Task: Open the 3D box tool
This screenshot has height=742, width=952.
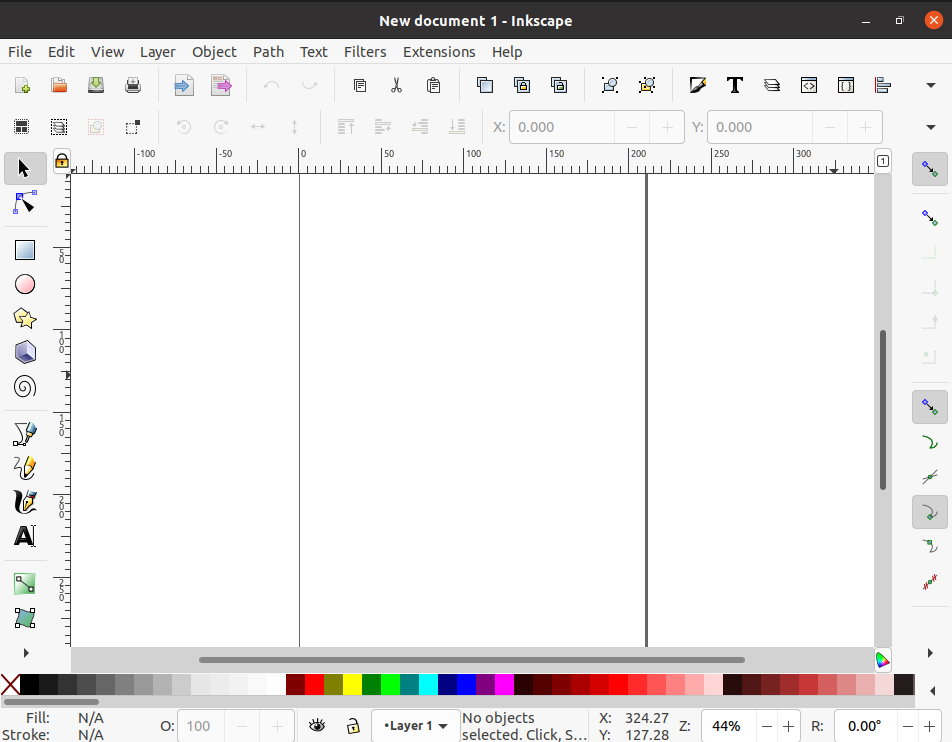Action: pyautogui.click(x=24, y=352)
